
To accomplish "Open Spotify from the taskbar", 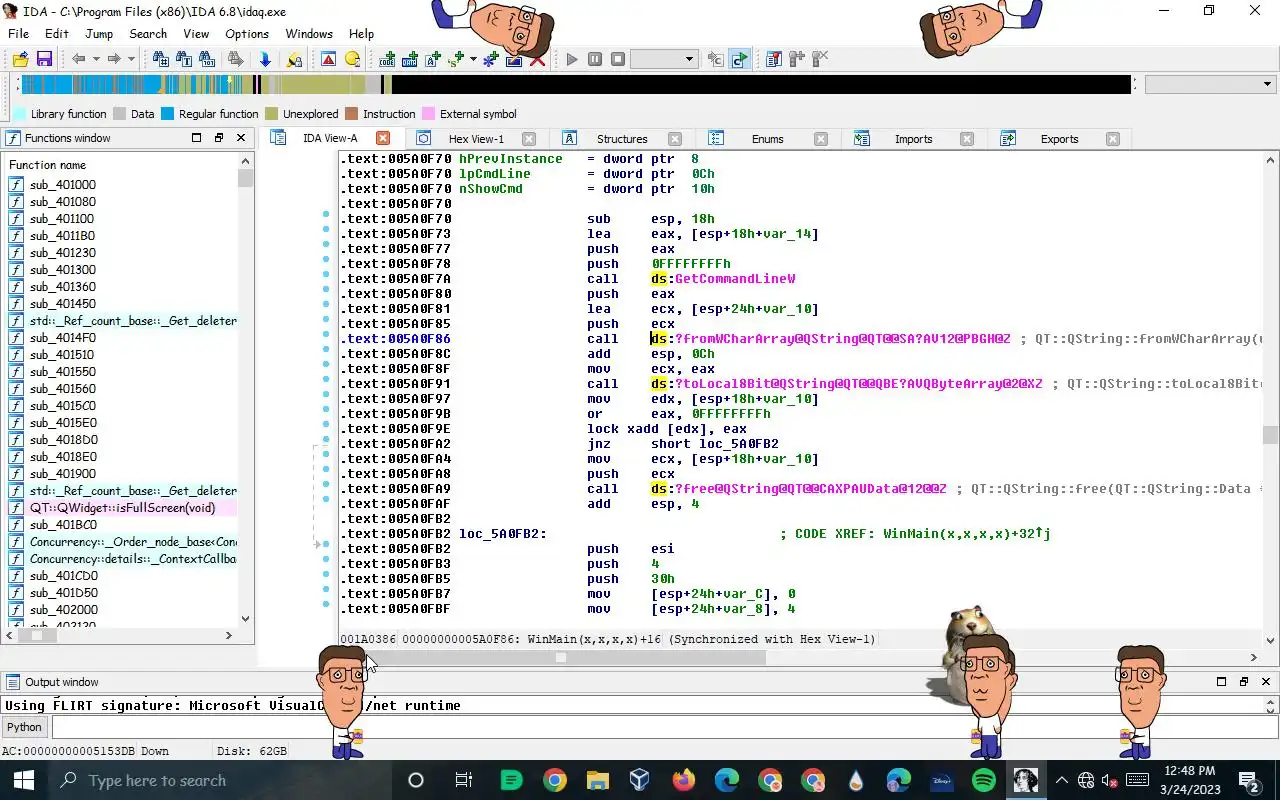I will (x=983, y=780).
